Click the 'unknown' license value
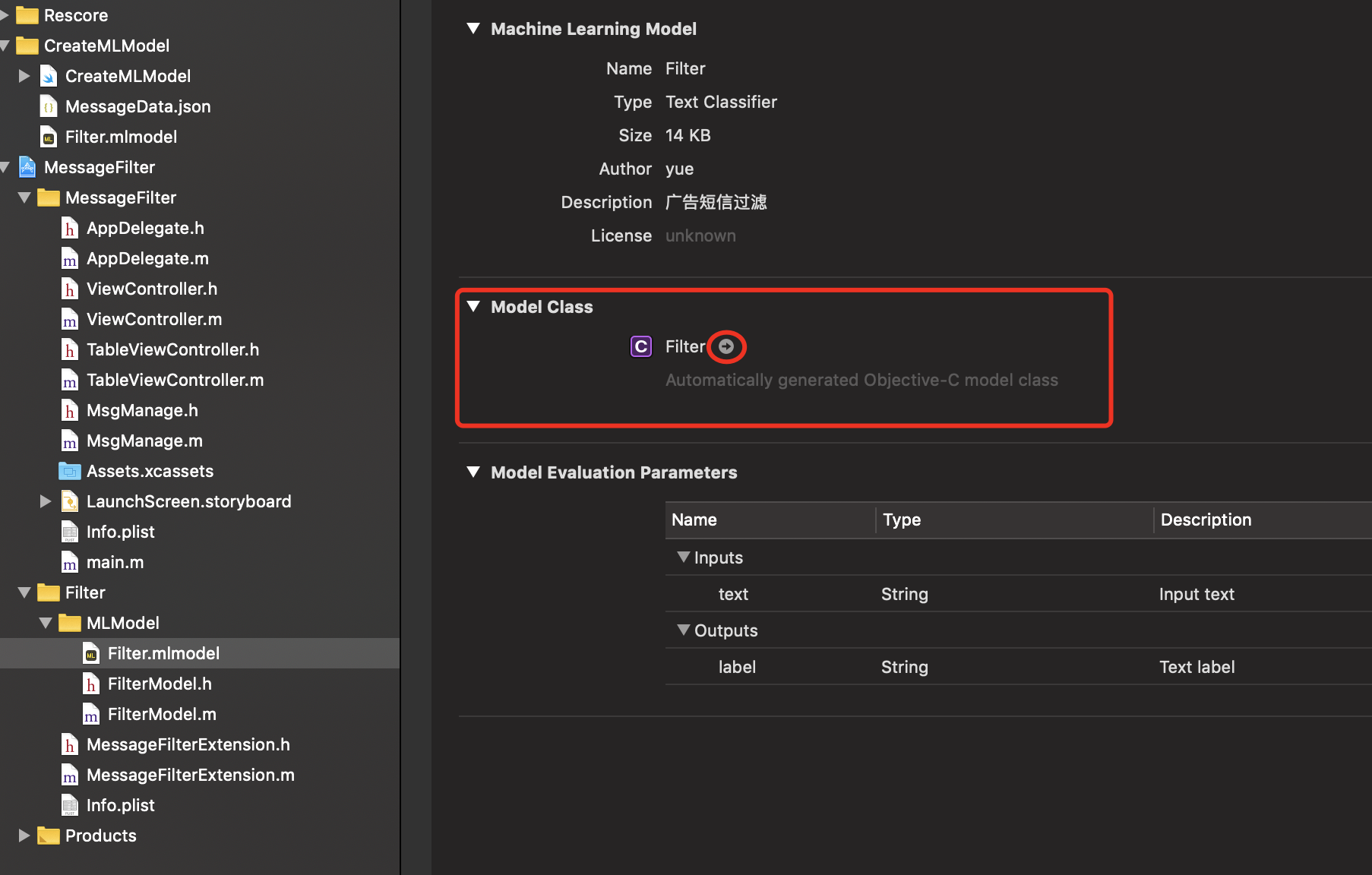 (700, 236)
